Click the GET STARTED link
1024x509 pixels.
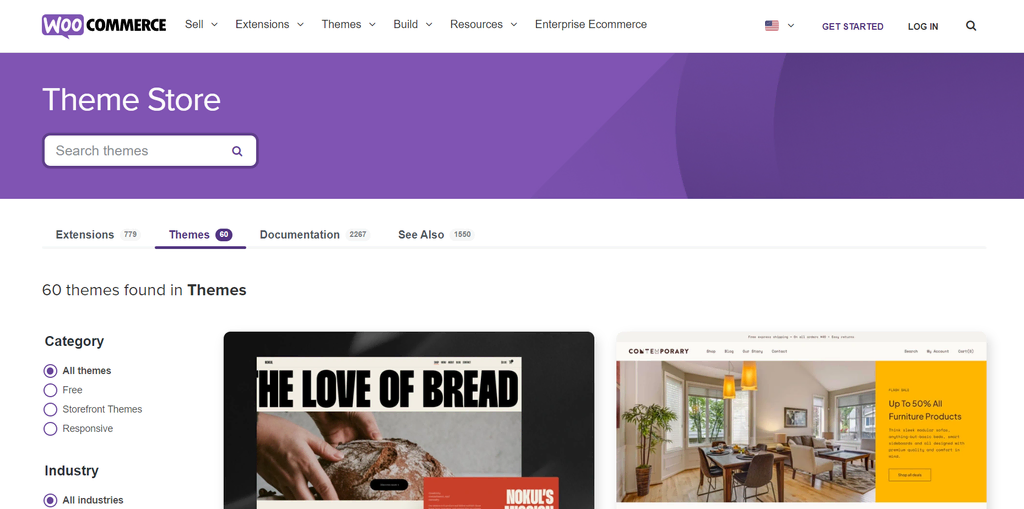pos(852,27)
